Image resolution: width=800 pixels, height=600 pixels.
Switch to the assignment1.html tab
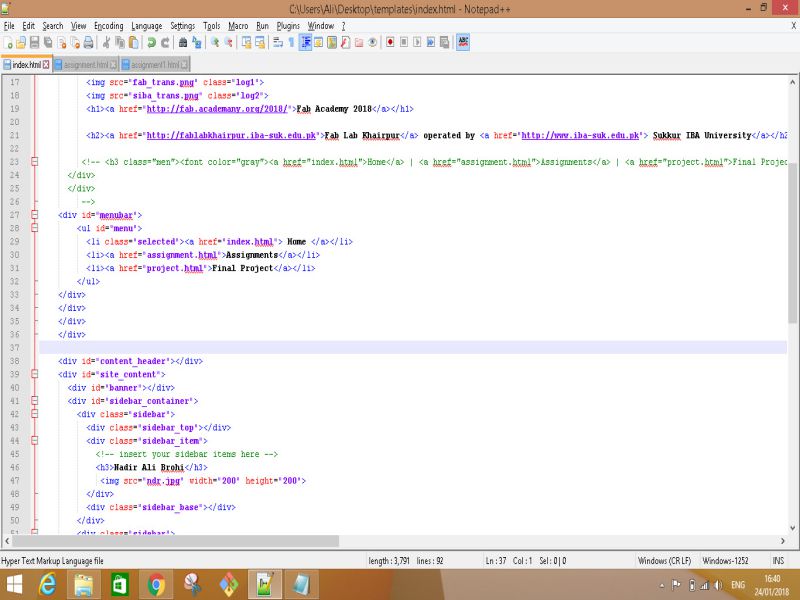pyautogui.click(x=155, y=65)
